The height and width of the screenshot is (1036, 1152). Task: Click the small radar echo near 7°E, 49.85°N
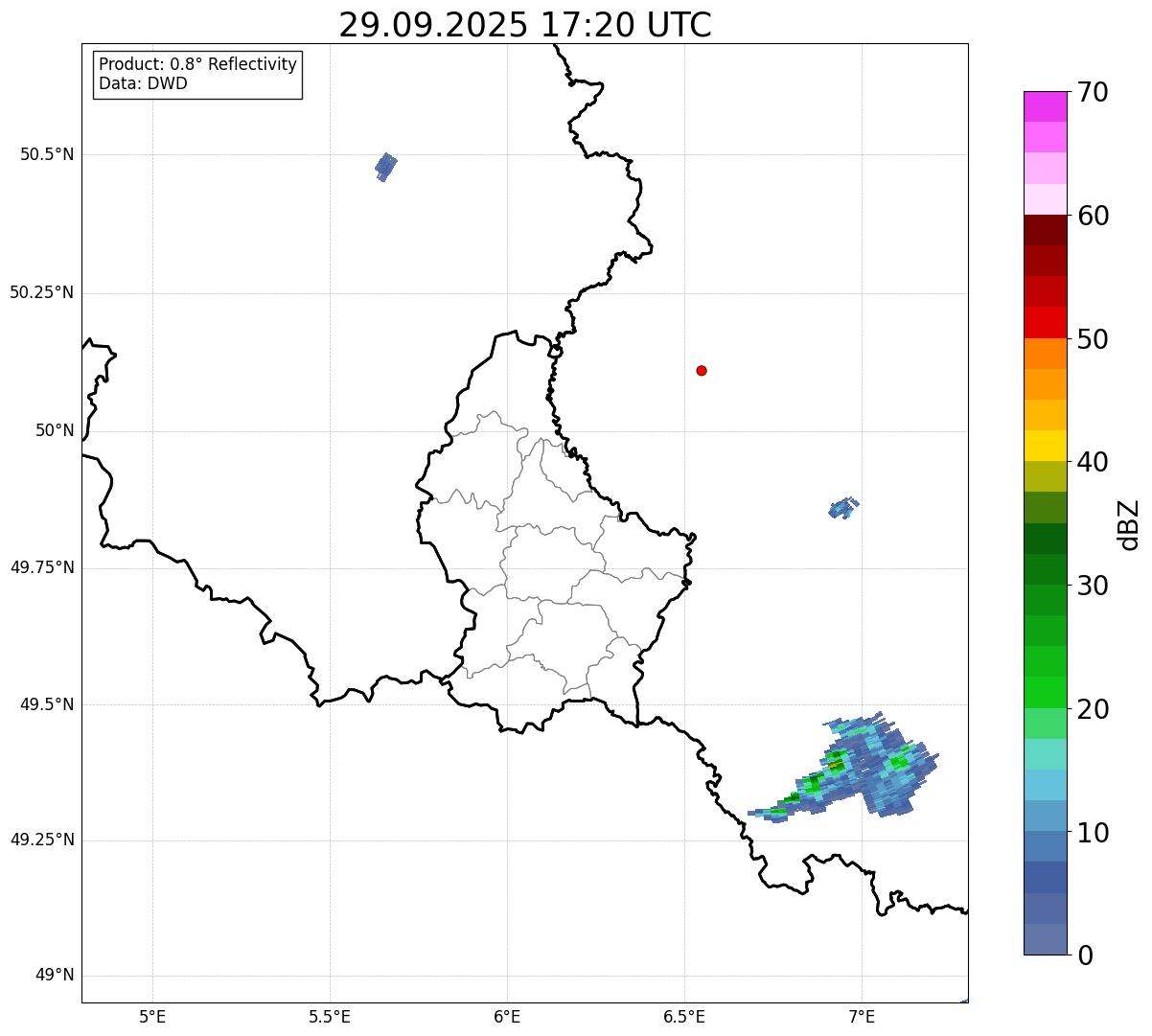(843, 508)
